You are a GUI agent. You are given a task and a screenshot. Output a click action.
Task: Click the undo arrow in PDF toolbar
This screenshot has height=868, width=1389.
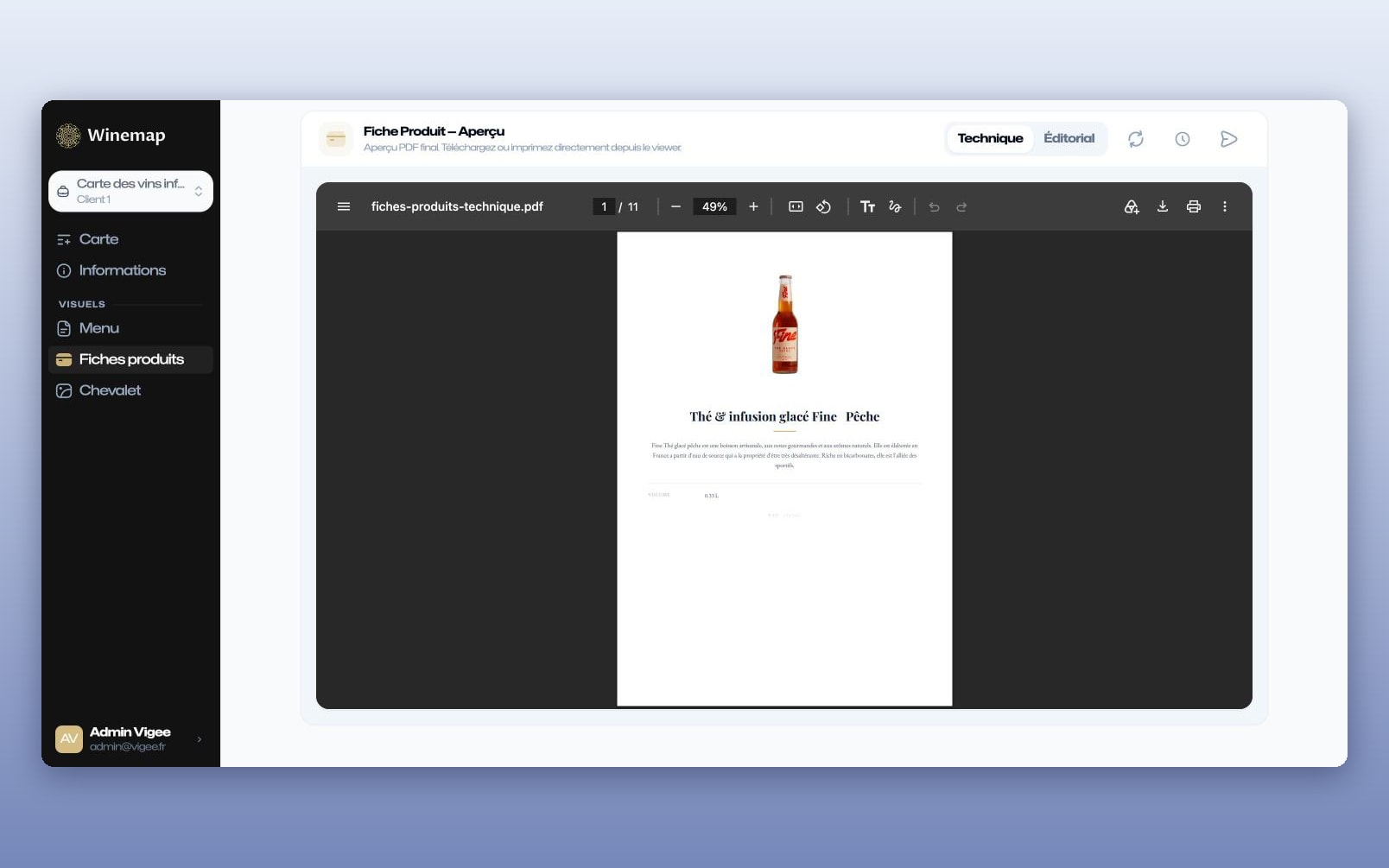tap(934, 206)
